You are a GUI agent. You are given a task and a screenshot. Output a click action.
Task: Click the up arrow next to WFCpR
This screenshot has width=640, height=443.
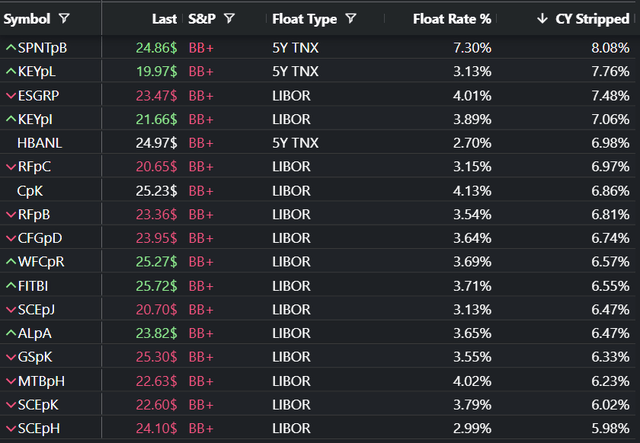click(x=11, y=262)
